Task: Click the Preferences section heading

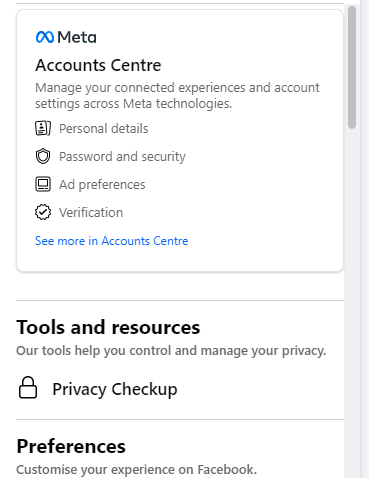Action: point(71,446)
